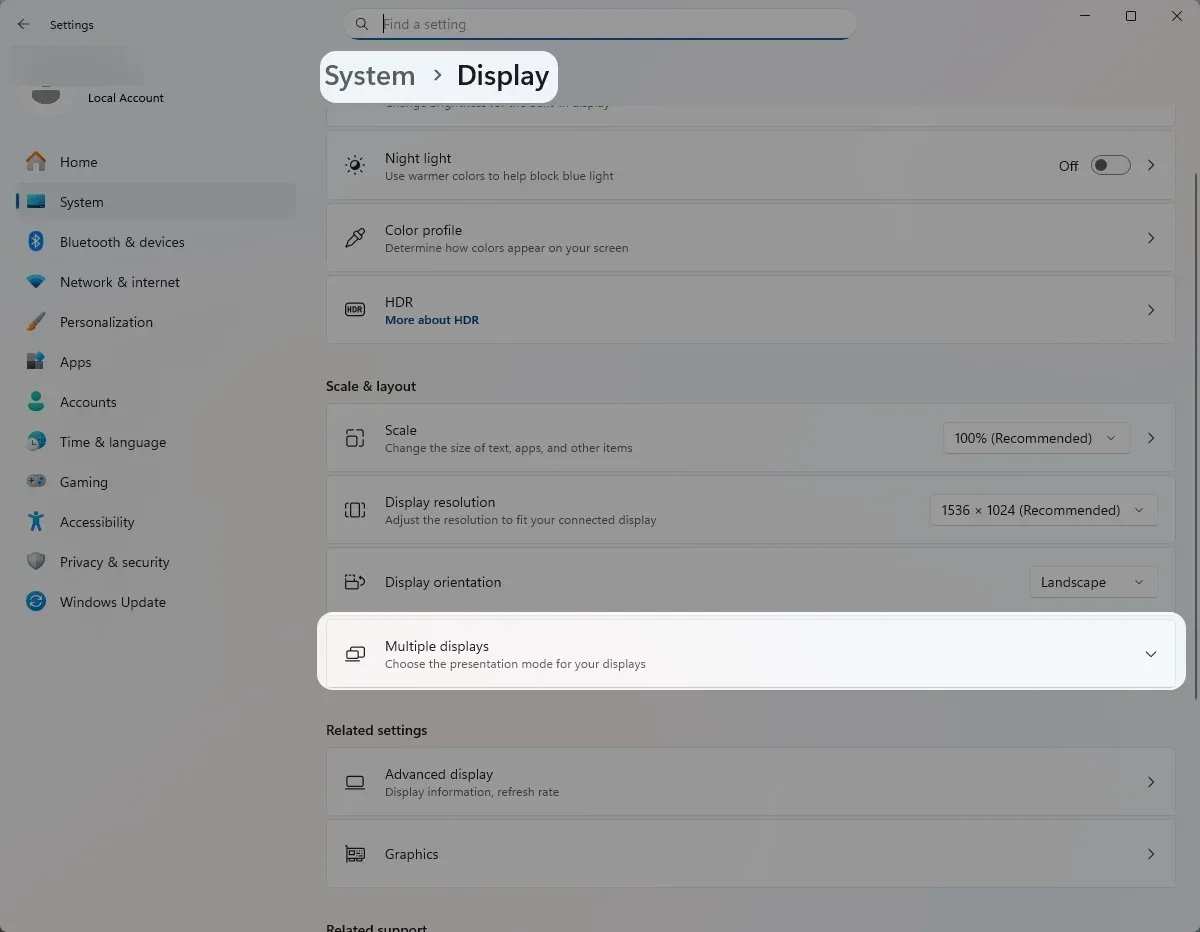This screenshot has height=932, width=1200.
Task: Click the Network wifi icon in sidebar
Action: click(36, 282)
